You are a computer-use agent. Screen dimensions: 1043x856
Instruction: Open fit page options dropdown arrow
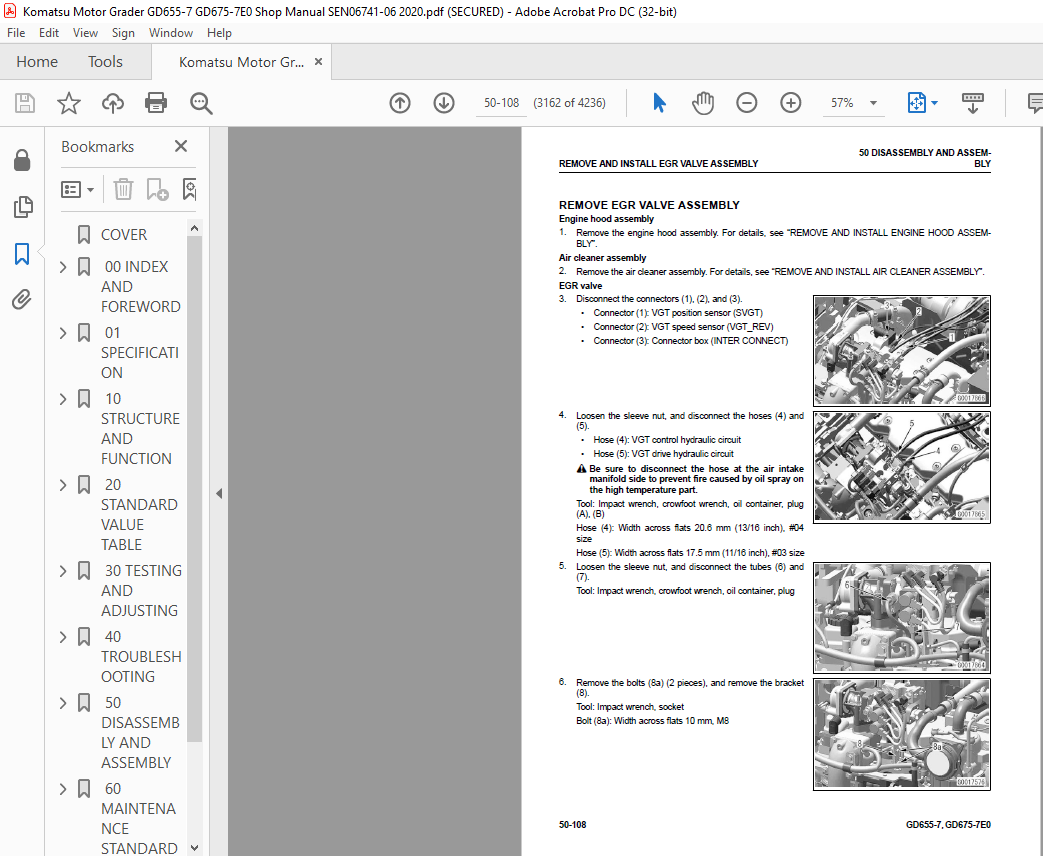coord(935,103)
